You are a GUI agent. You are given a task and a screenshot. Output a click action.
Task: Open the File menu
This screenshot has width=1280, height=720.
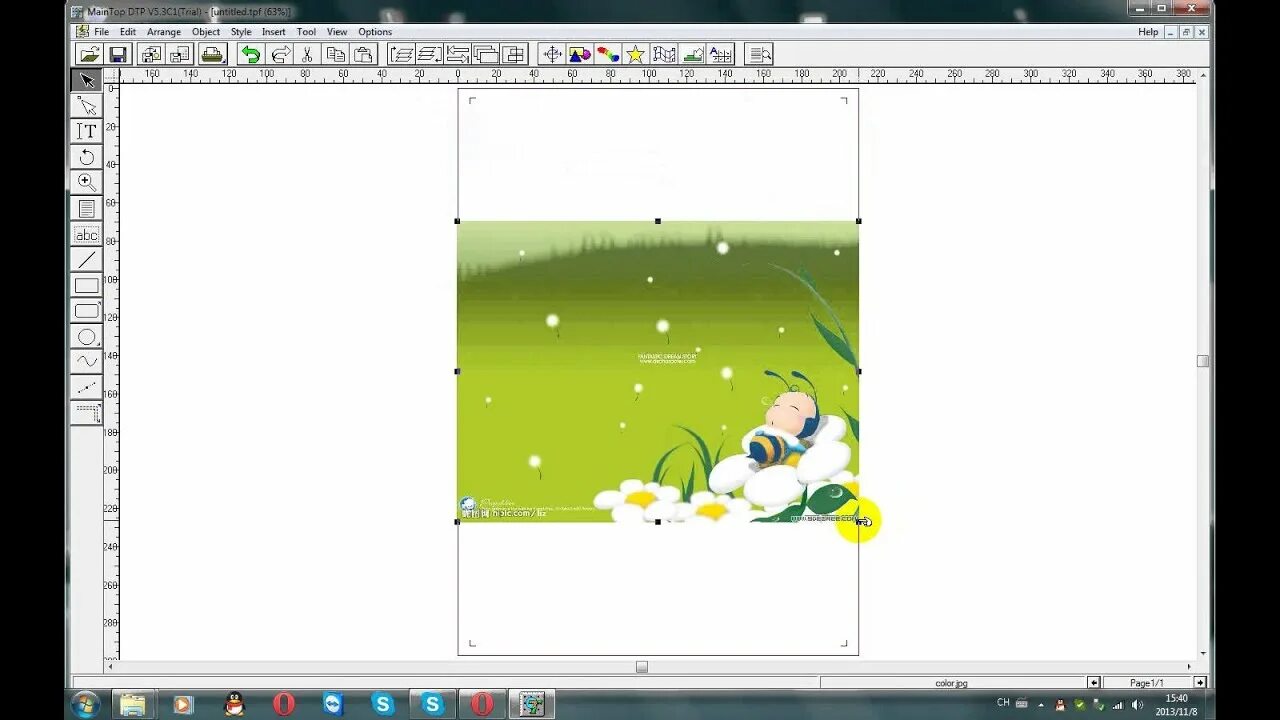pos(102,32)
